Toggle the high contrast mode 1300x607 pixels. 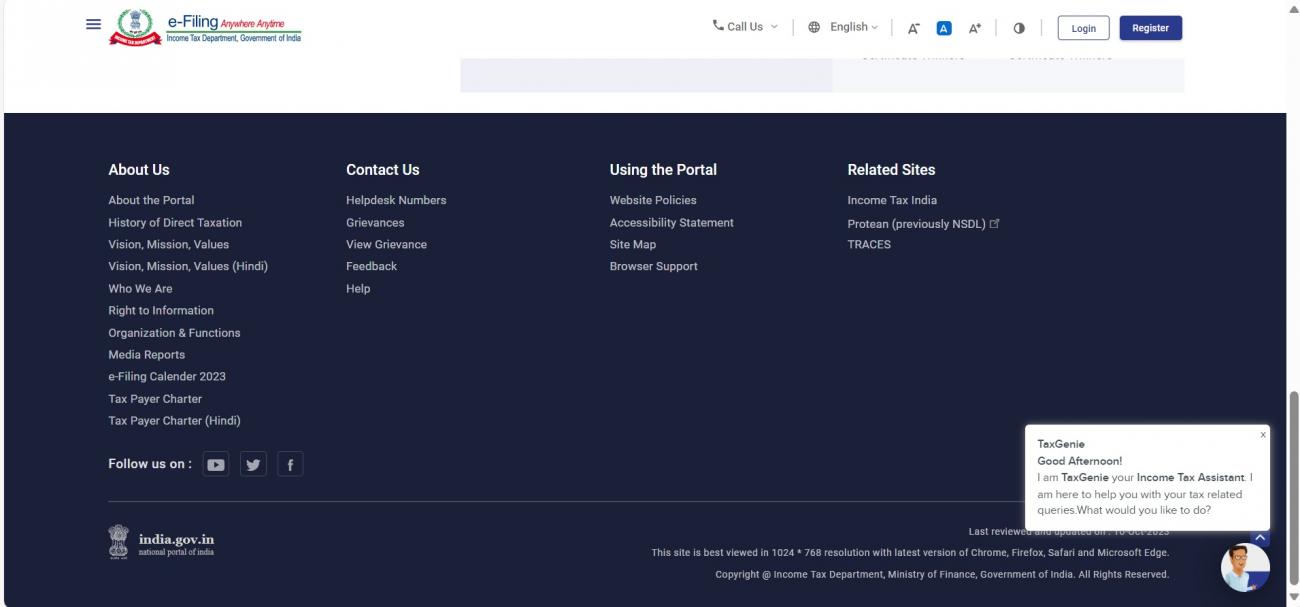(1019, 28)
